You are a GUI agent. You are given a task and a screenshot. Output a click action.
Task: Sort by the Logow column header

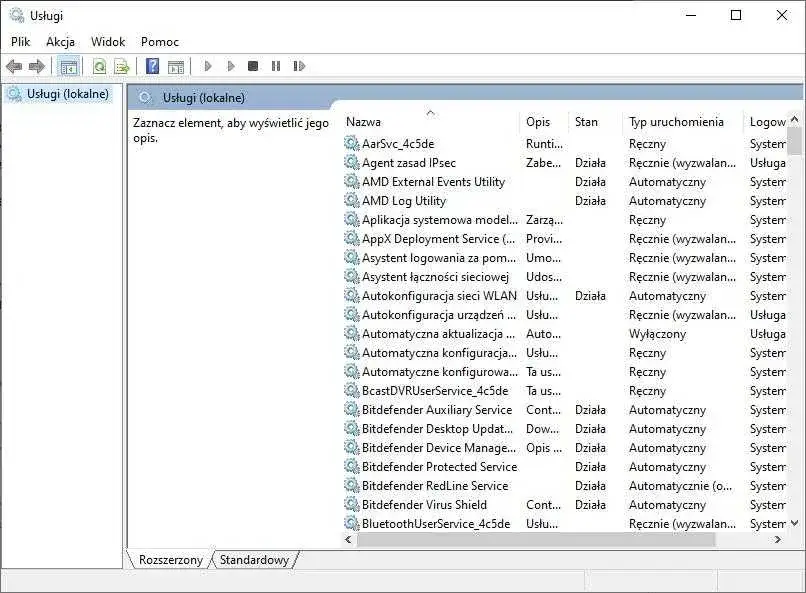(x=766, y=122)
